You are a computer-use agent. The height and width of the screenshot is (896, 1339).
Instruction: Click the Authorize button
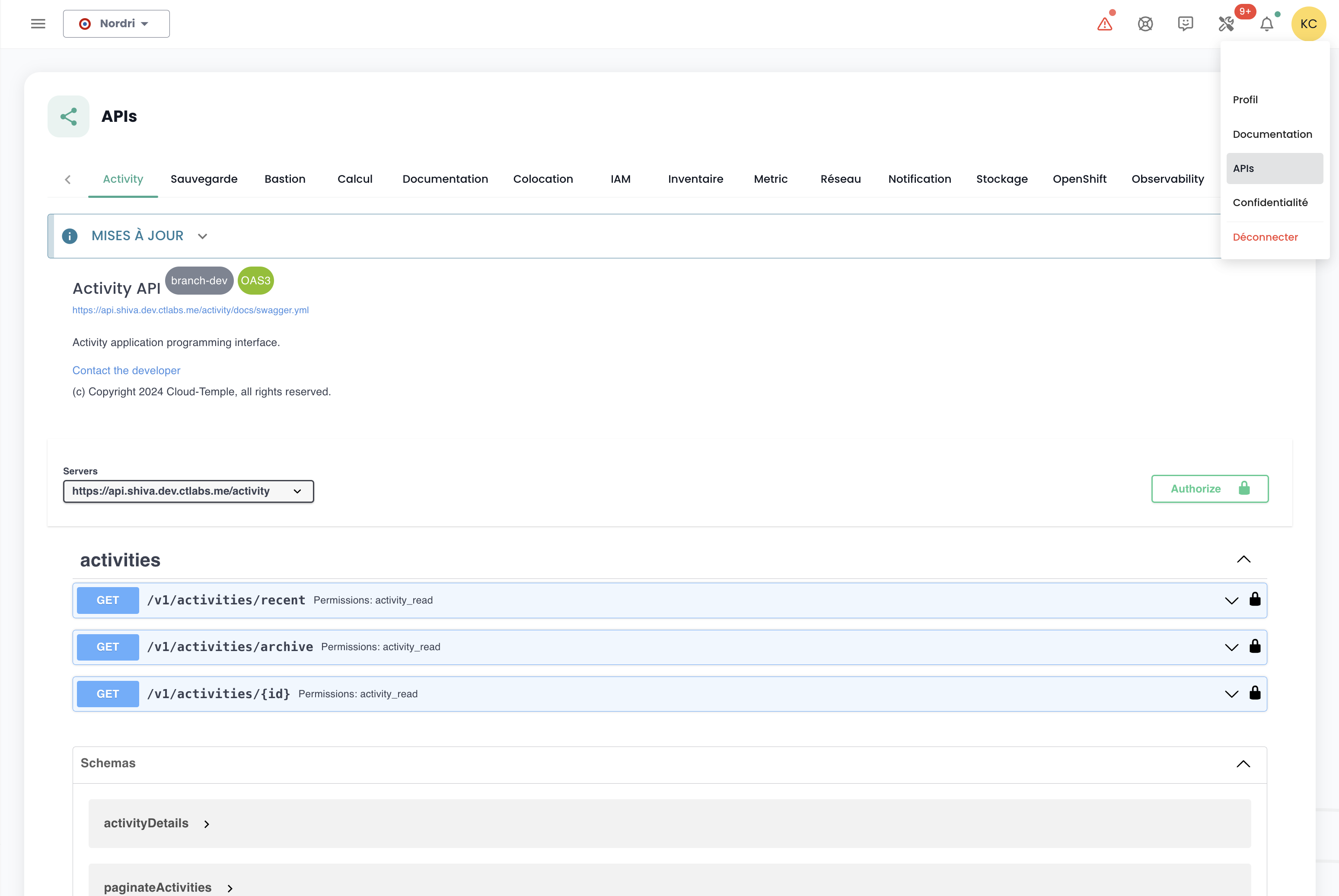point(1209,489)
